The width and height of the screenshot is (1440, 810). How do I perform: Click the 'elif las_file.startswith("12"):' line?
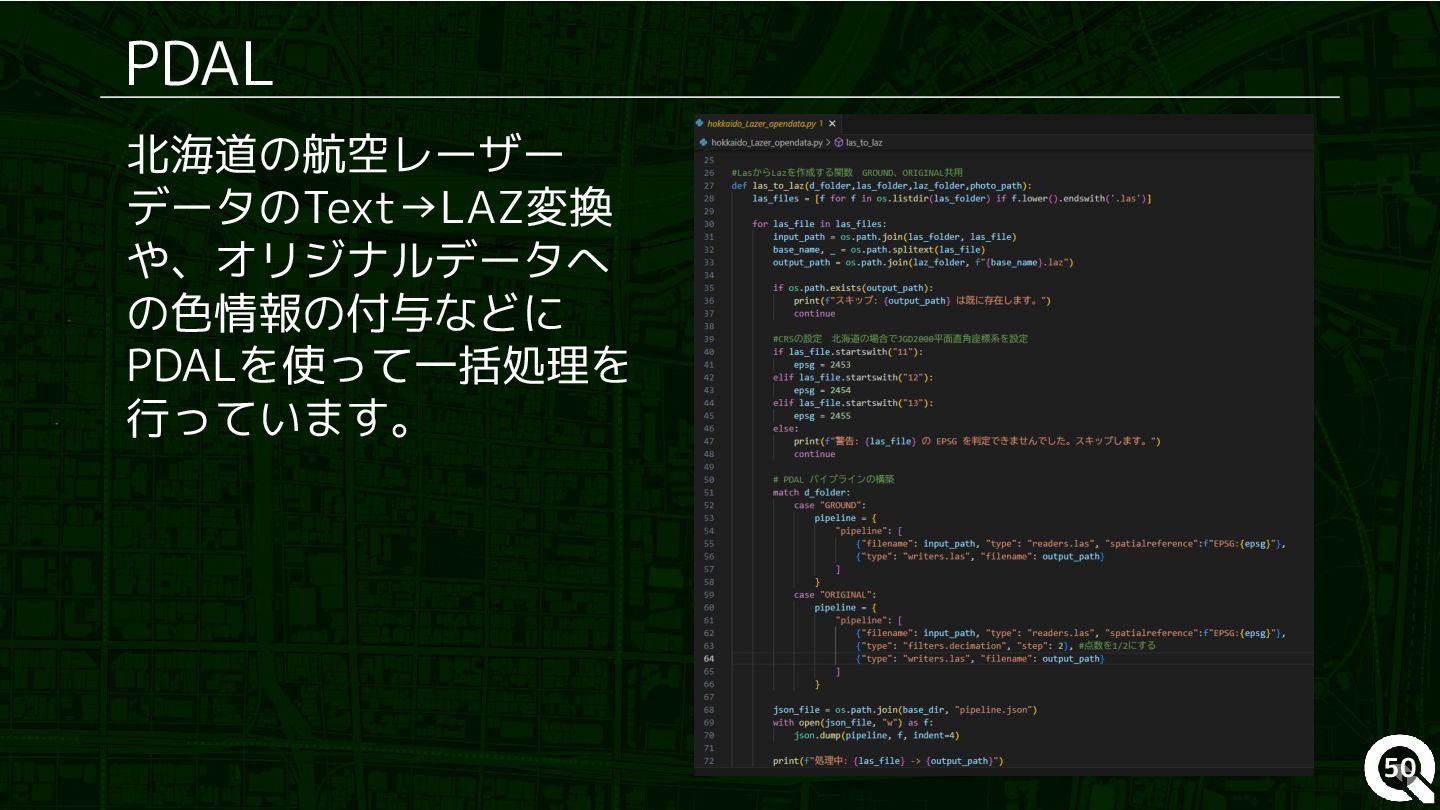[852, 378]
